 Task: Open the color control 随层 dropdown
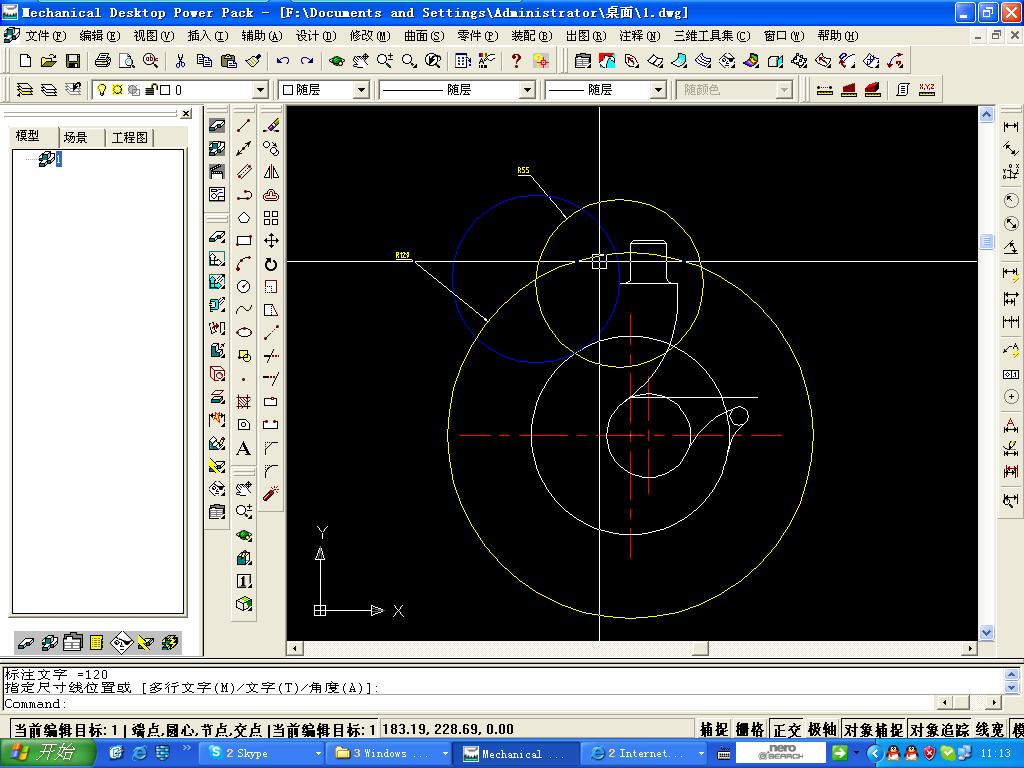pos(361,90)
